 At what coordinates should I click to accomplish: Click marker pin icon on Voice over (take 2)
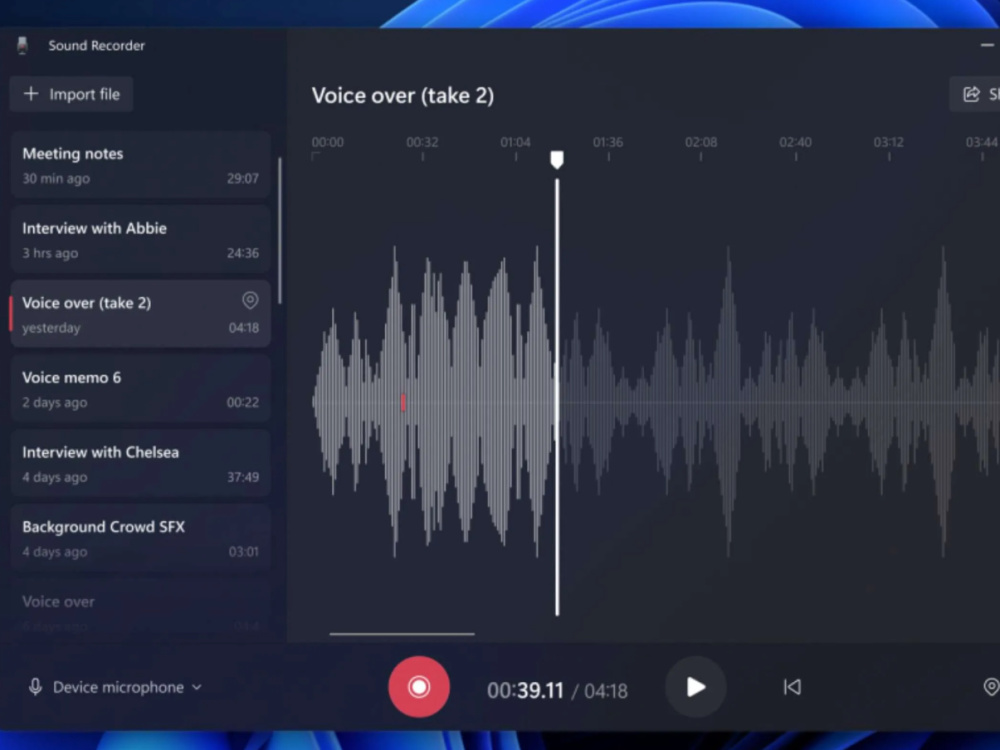pyautogui.click(x=250, y=300)
